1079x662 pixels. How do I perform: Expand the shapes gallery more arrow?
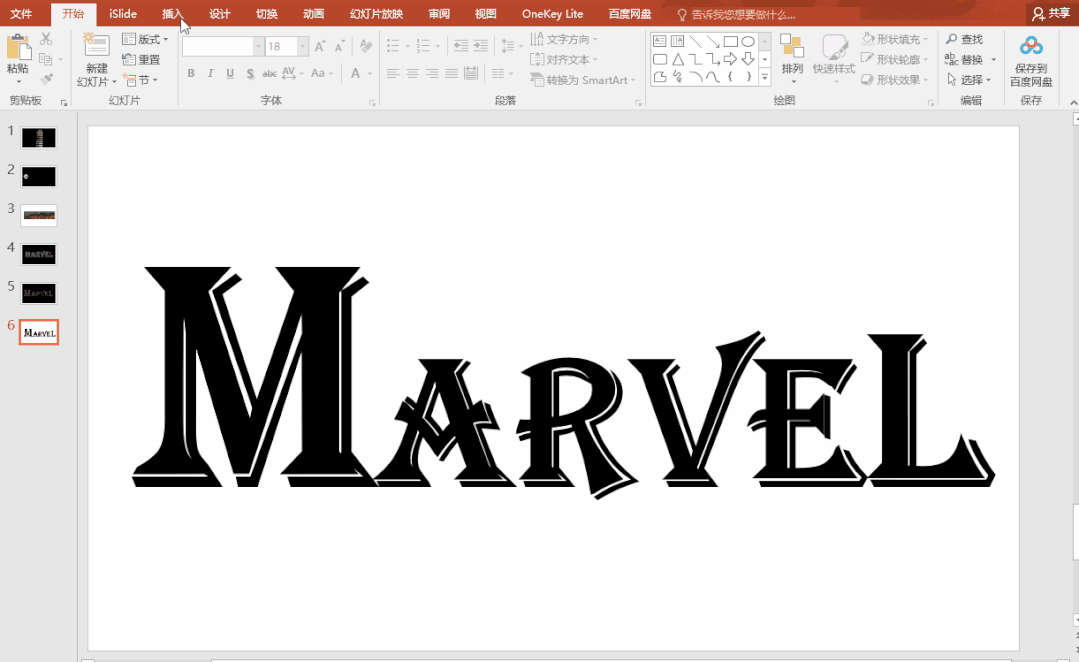click(x=764, y=78)
